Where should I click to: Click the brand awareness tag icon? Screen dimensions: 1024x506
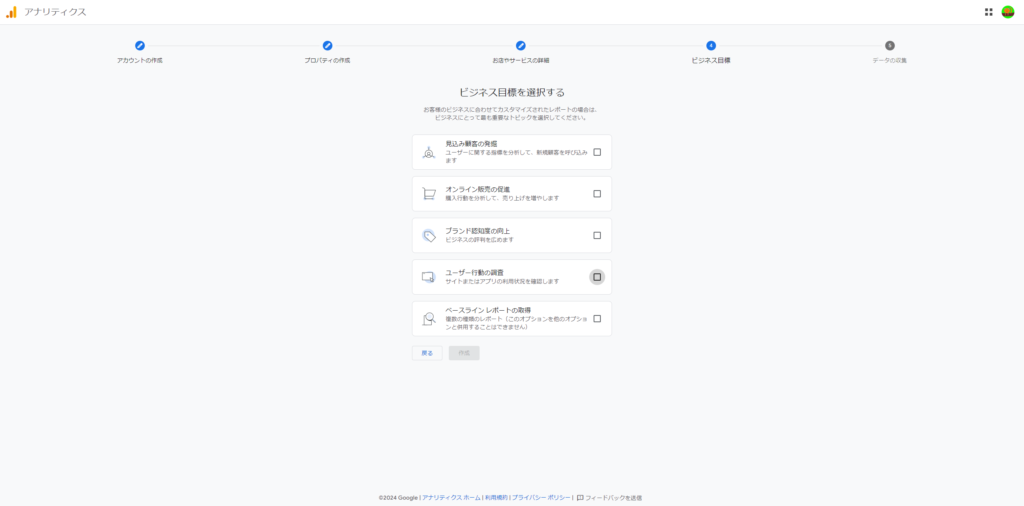428,236
